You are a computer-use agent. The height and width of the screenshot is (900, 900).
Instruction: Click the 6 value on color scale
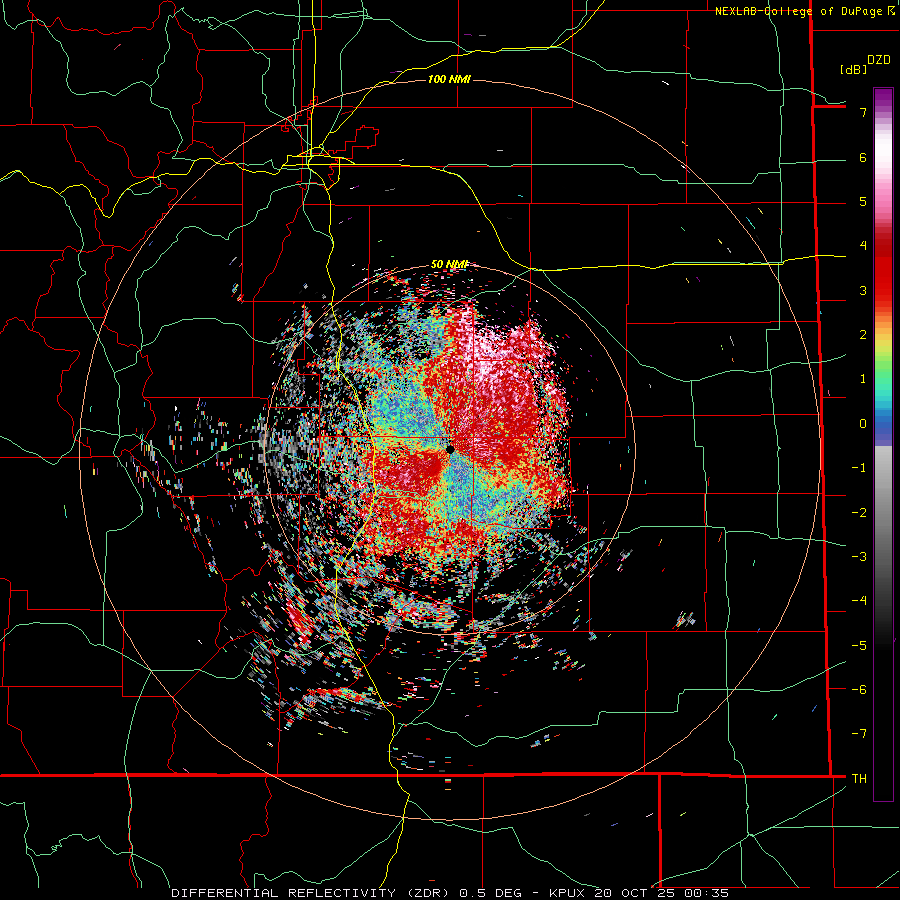(x=863, y=157)
